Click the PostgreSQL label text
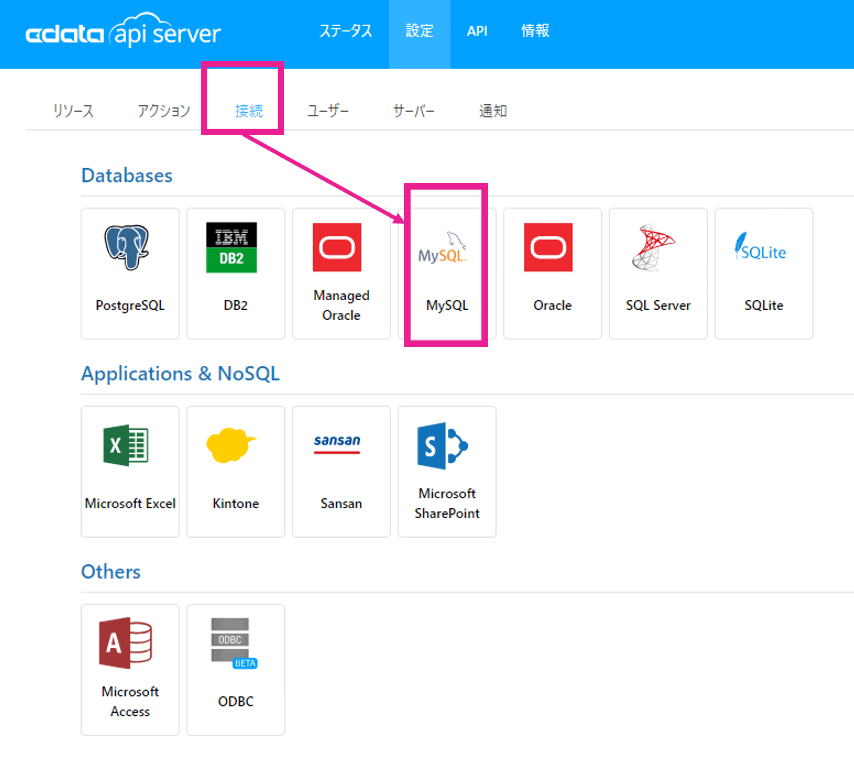 pos(130,305)
